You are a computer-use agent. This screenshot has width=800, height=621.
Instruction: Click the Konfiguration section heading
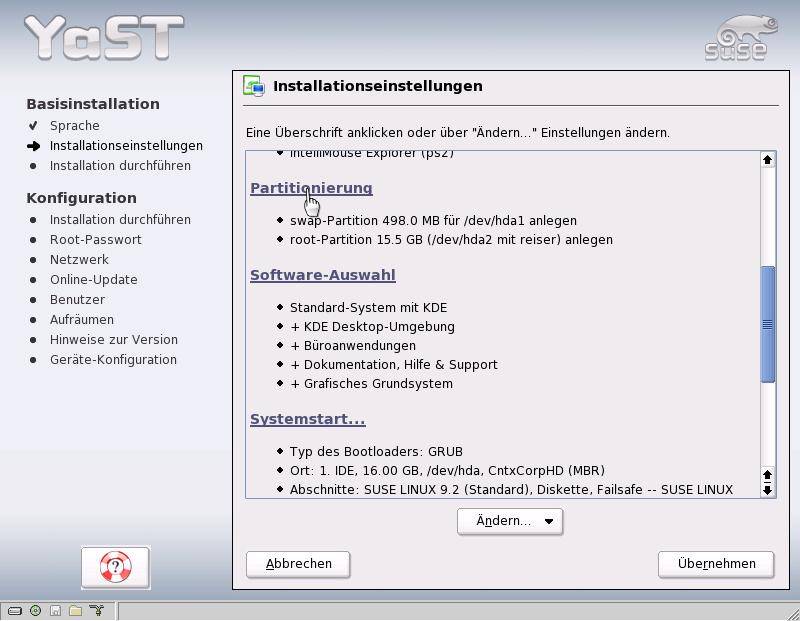[82, 198]
